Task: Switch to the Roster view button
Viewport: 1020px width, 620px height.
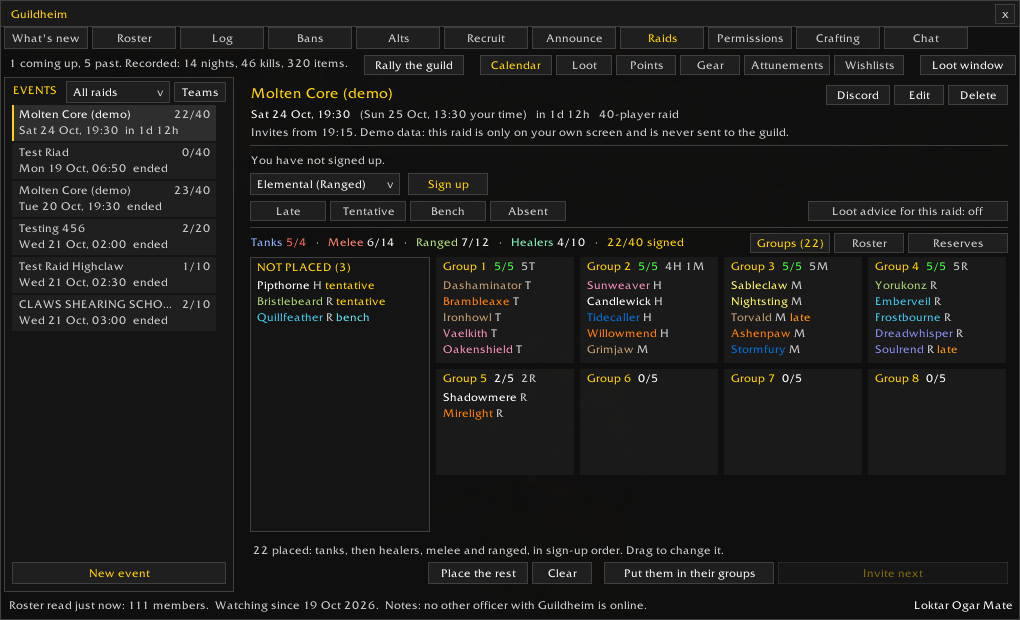Action: pos(869,243)
